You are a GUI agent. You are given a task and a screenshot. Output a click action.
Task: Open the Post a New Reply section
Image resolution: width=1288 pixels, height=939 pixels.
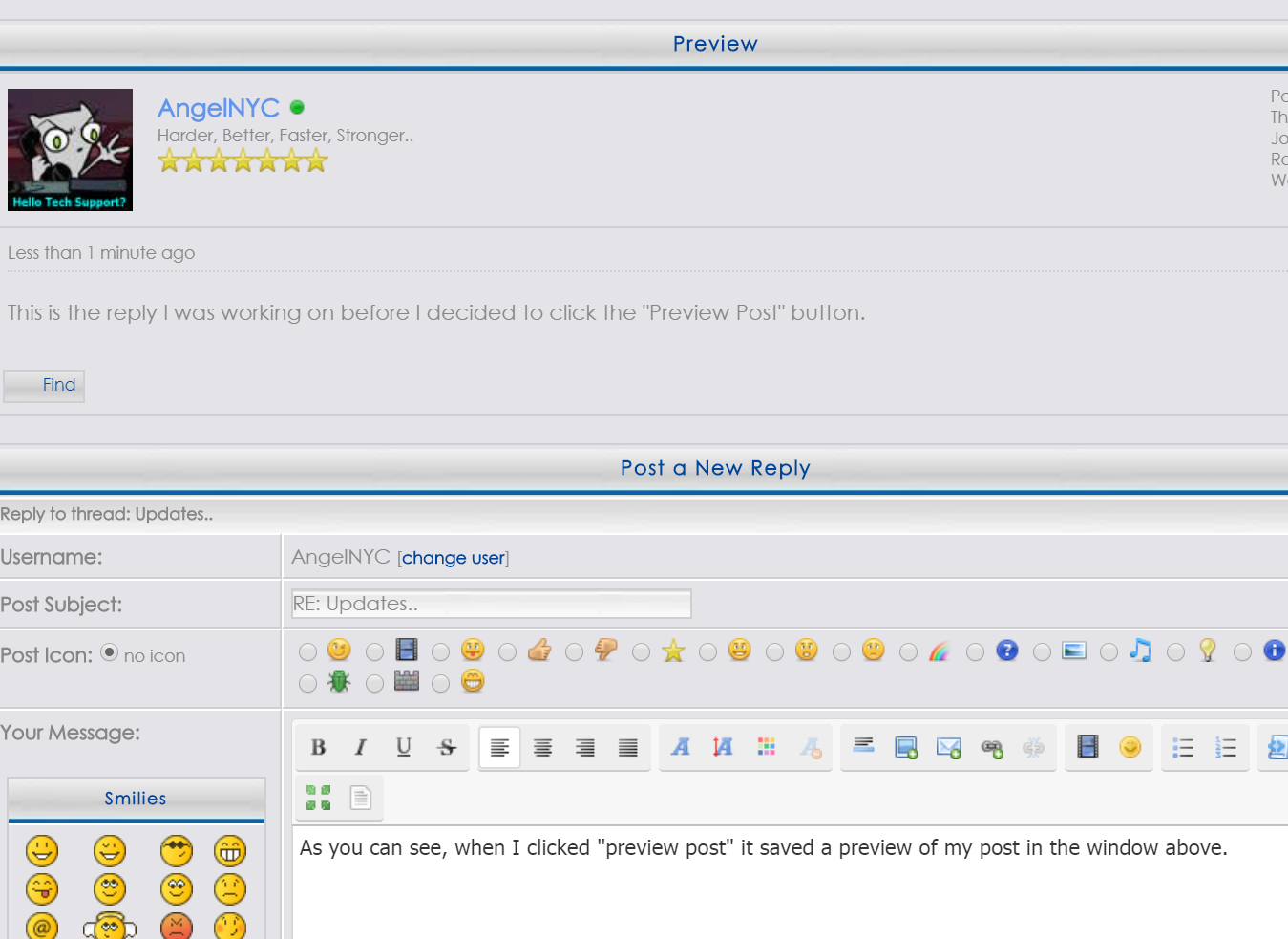pyautogui.click(x=715, y=468)
